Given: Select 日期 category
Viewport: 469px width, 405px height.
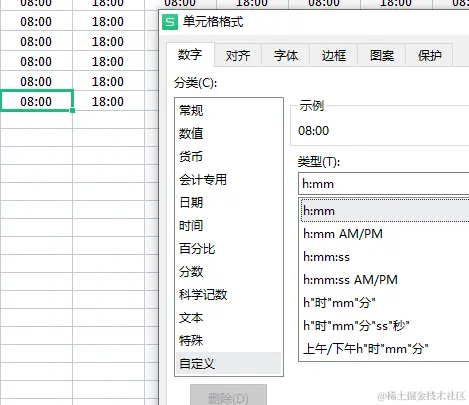Looking at the screenshot, I should (228, 202).
